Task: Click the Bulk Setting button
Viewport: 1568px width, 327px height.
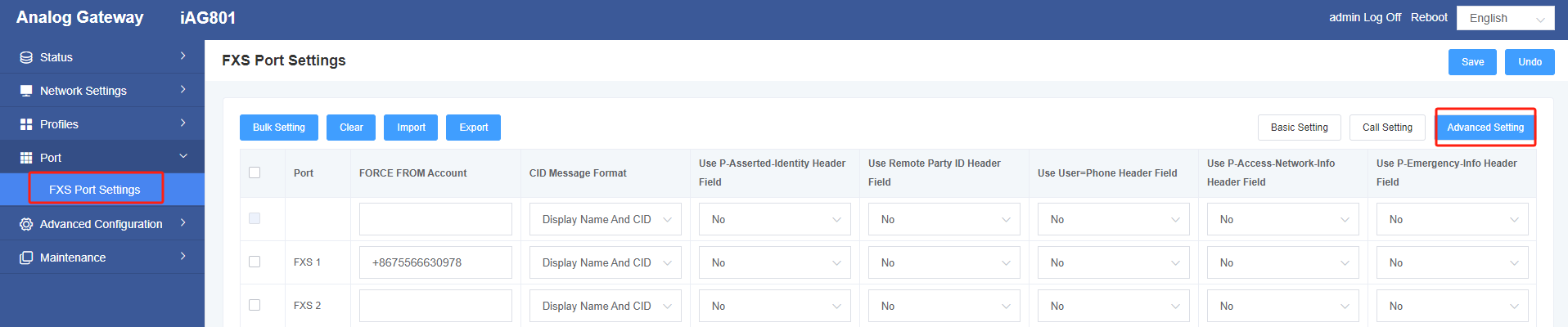Action: (278, 128)
